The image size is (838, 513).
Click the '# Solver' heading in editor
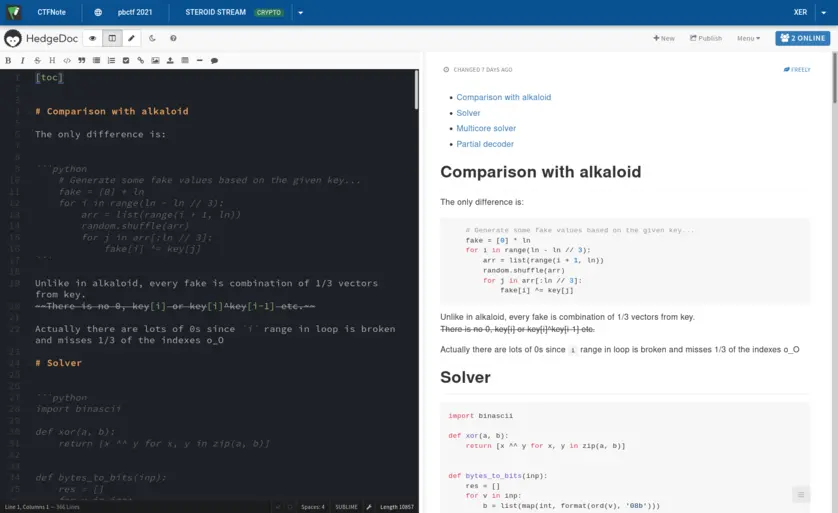pos(58,363)
